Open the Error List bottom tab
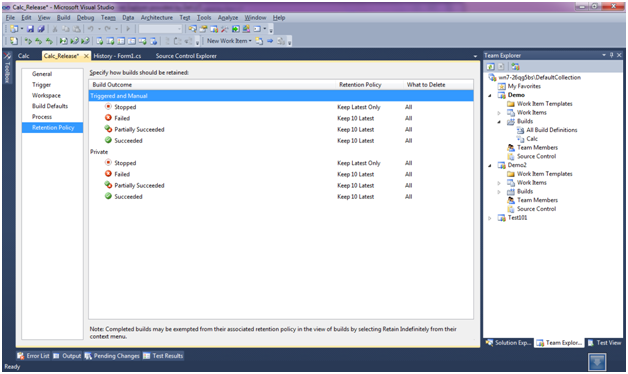Viewport: 628px width, 374px height. point(33,356)
